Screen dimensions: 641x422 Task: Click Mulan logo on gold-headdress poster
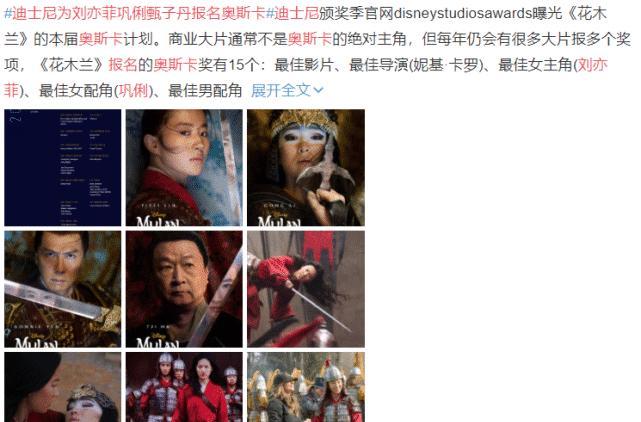coord(280,221)
